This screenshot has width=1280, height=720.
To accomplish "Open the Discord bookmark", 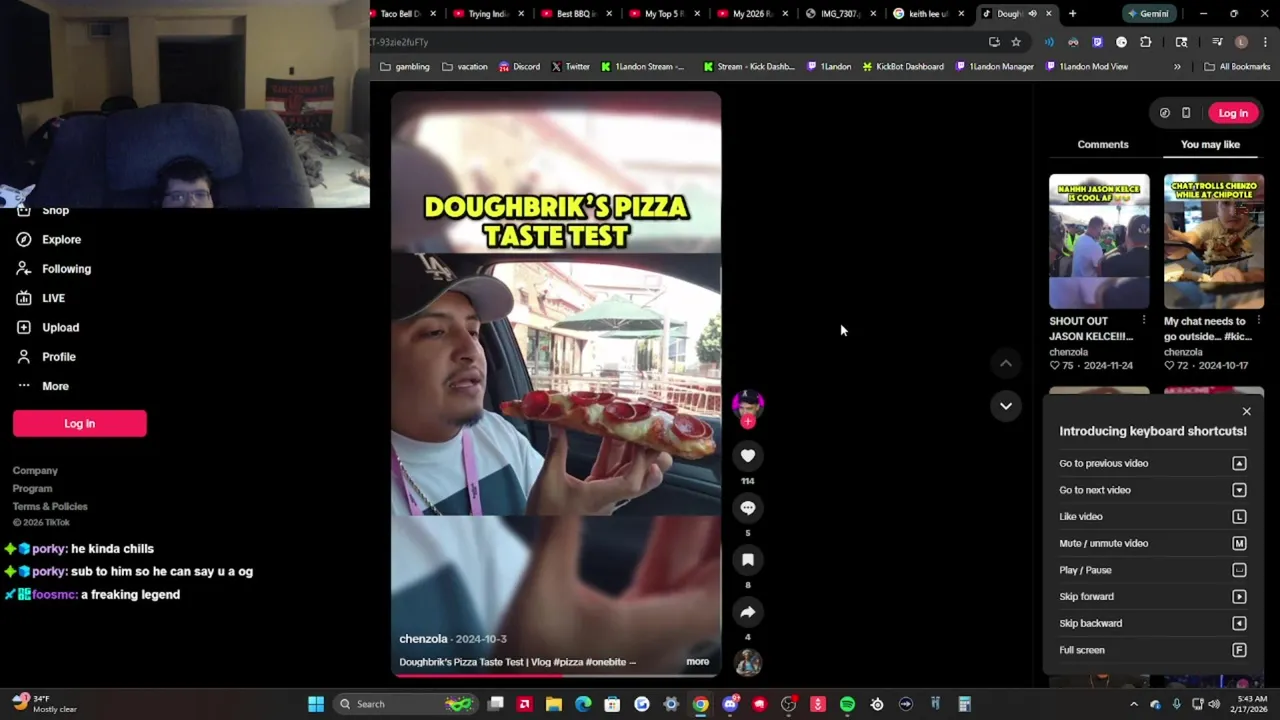I will [x=519, y=67].
